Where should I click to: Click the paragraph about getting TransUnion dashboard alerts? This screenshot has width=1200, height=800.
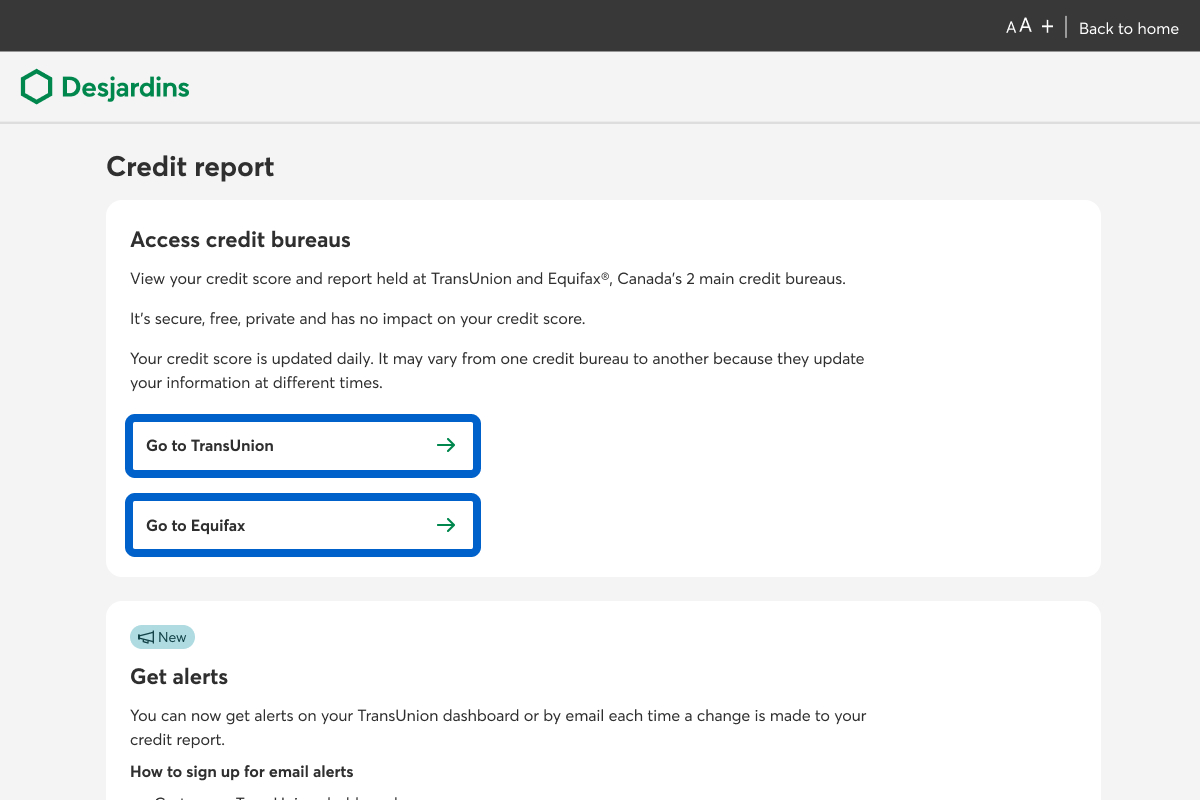[x=497, y=727]
